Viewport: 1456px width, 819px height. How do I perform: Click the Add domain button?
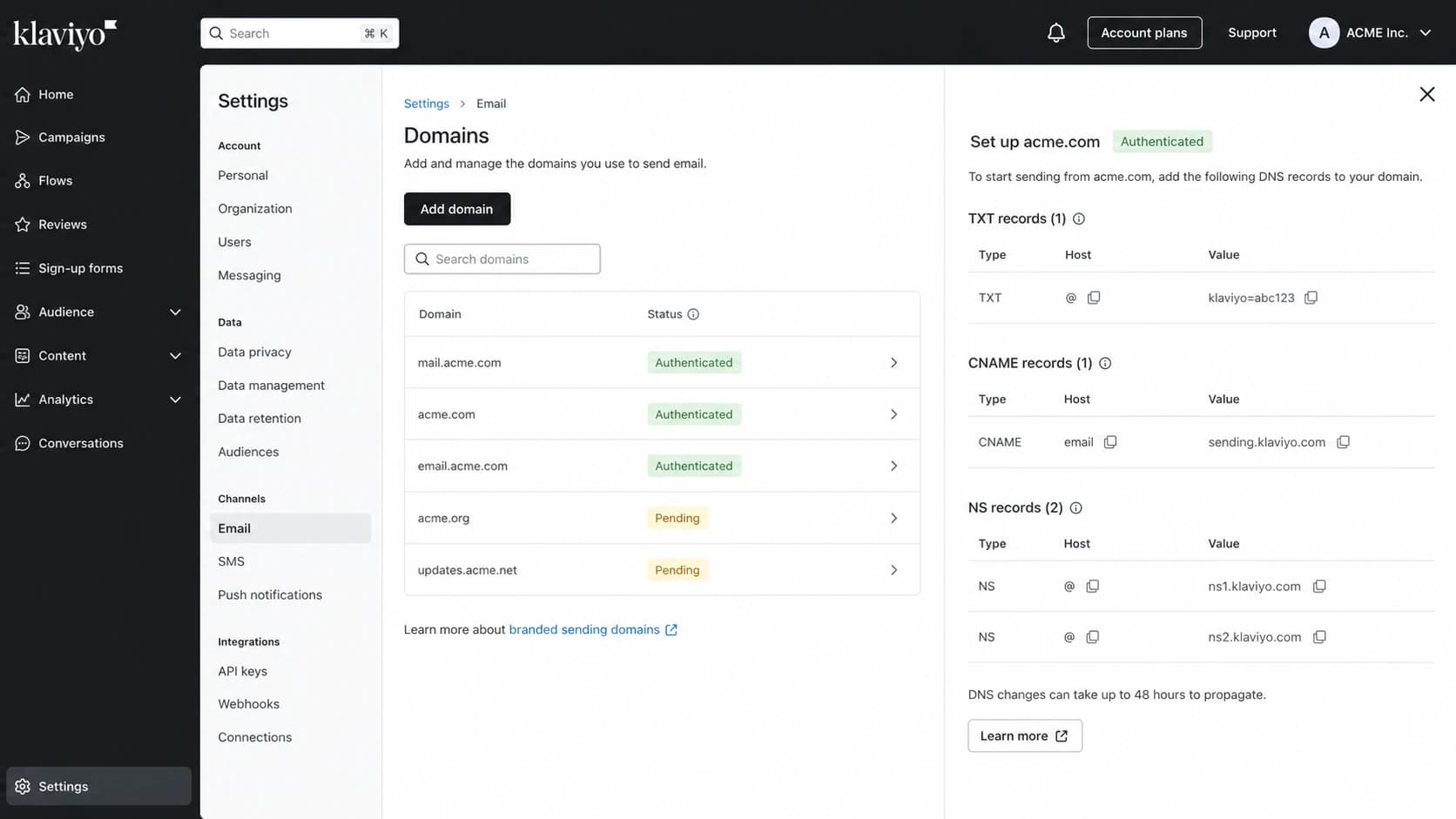click(457, 209)
